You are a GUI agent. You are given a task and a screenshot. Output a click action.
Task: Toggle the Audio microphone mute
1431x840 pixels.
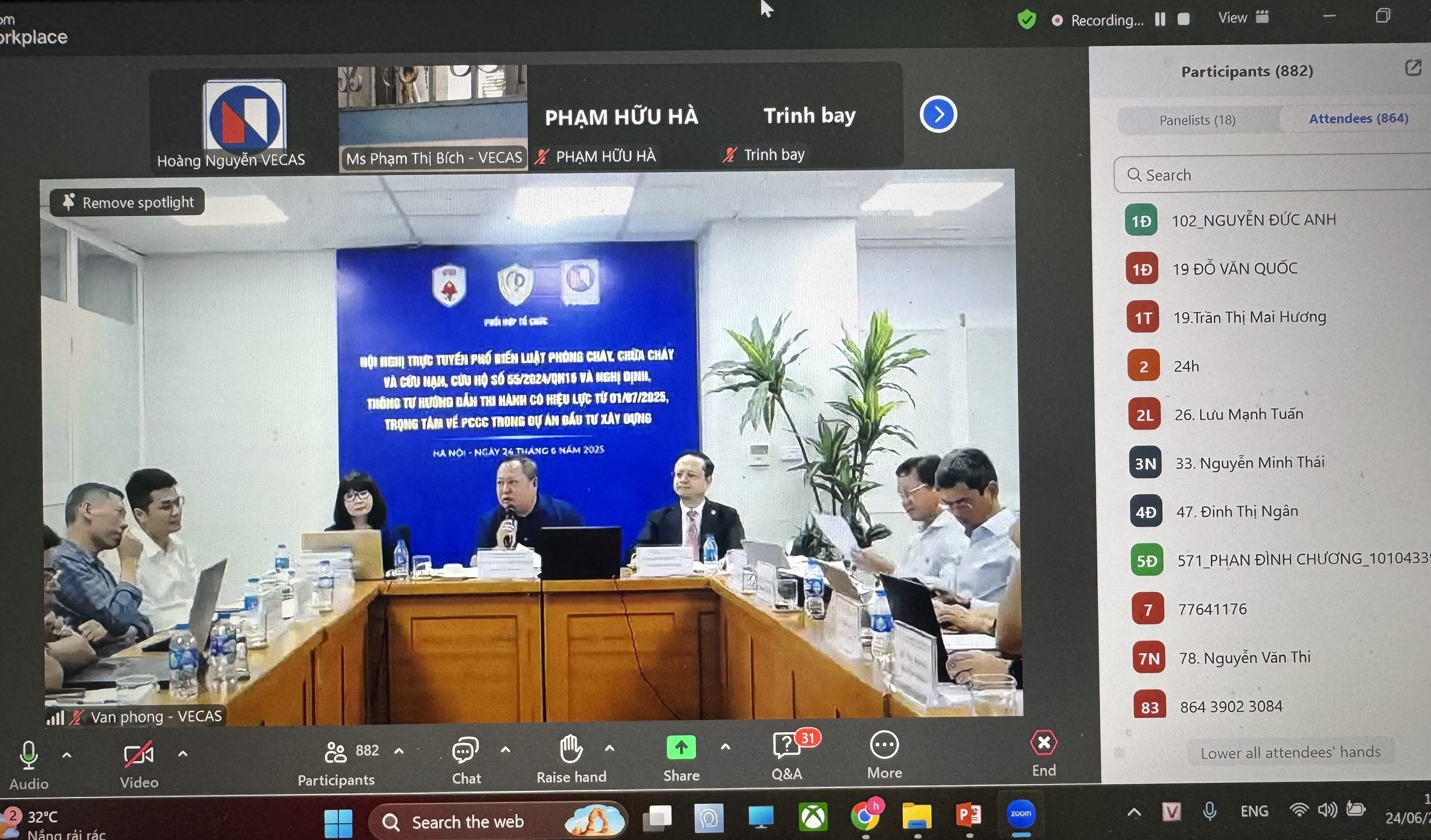28,755
